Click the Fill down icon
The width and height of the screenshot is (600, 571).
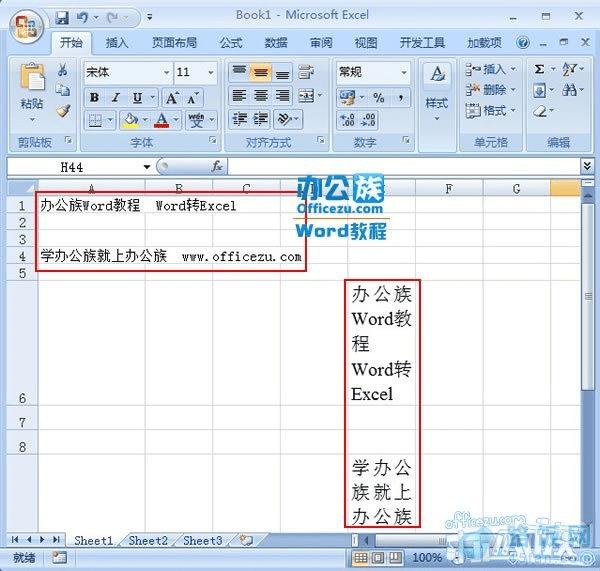click(539, 90)
